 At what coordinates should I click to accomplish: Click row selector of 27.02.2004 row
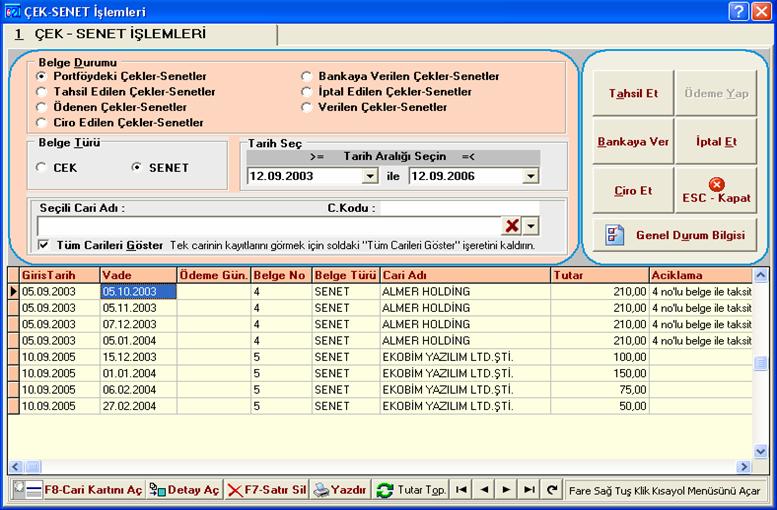click(x=13, y=406)
